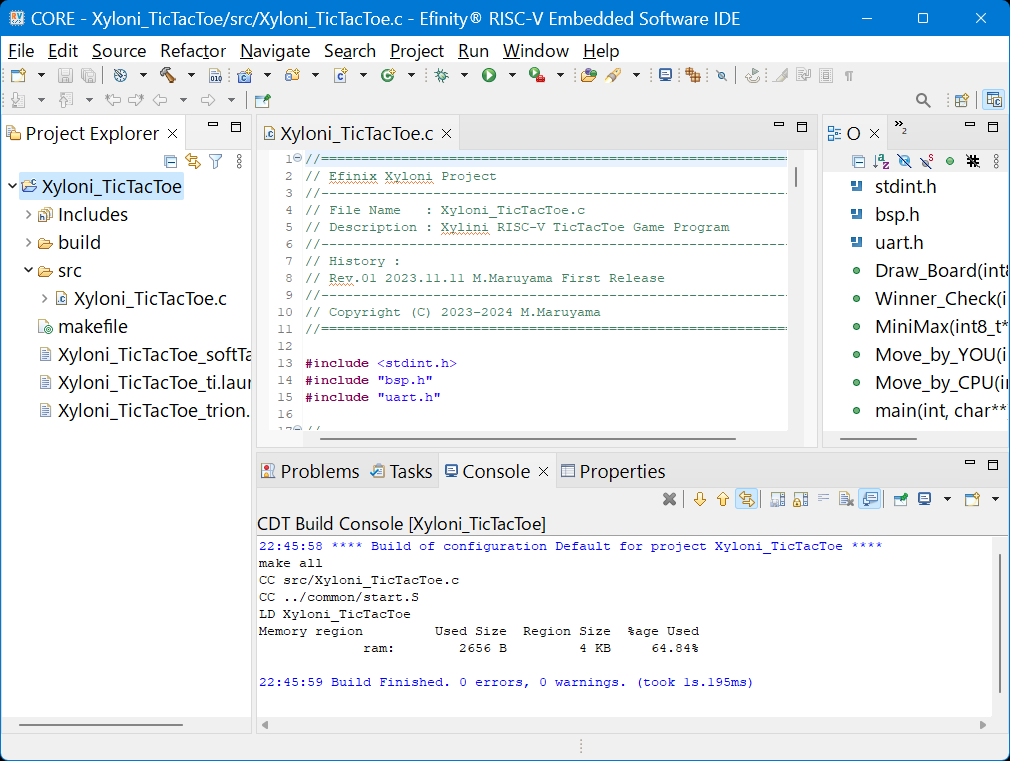Toggle Link with Editor in Project Explorer
This screenshot has height=761, width=1010.
[192, 161]
